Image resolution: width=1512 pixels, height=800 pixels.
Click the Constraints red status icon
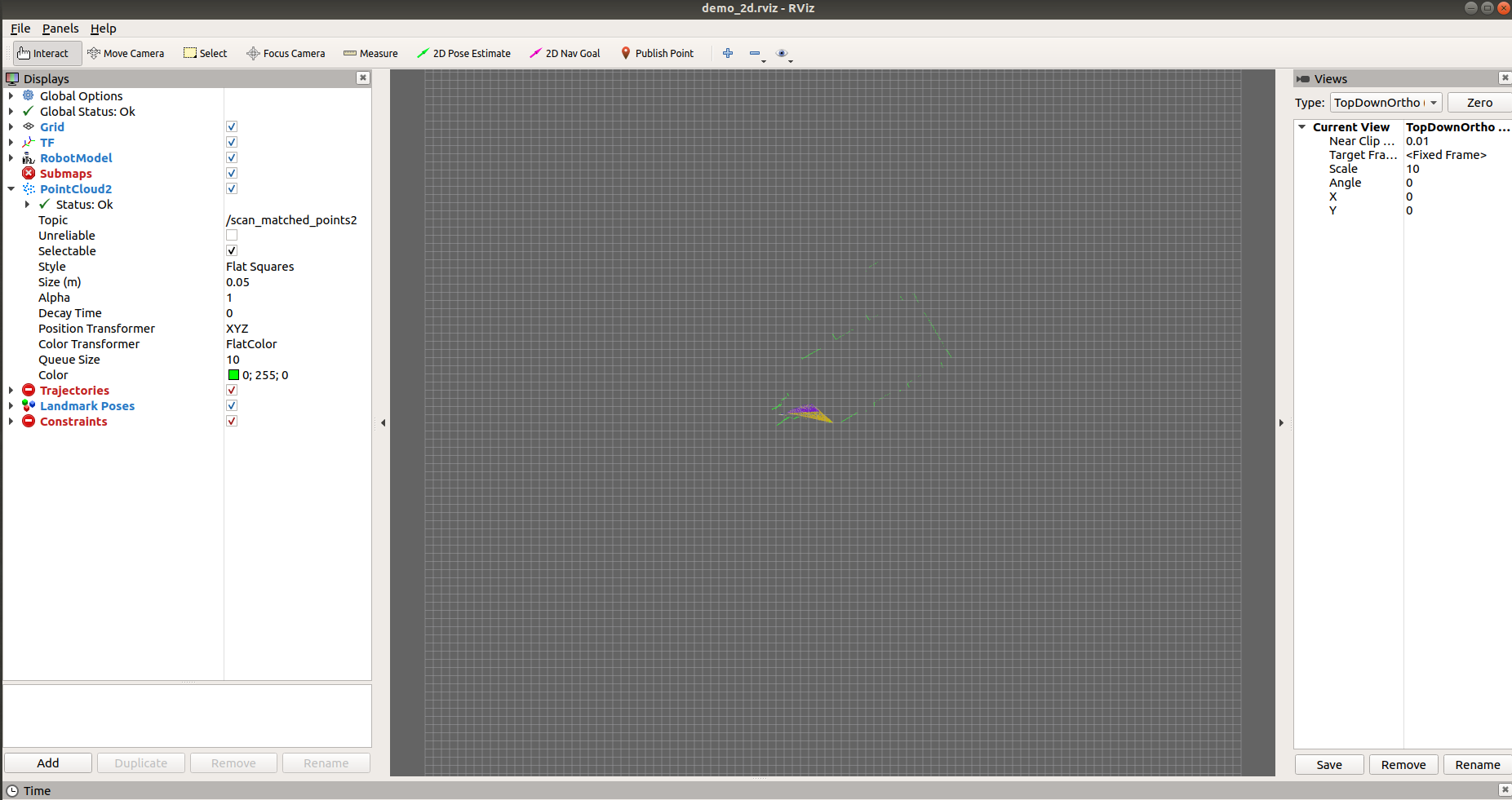(x=29, y=421)
